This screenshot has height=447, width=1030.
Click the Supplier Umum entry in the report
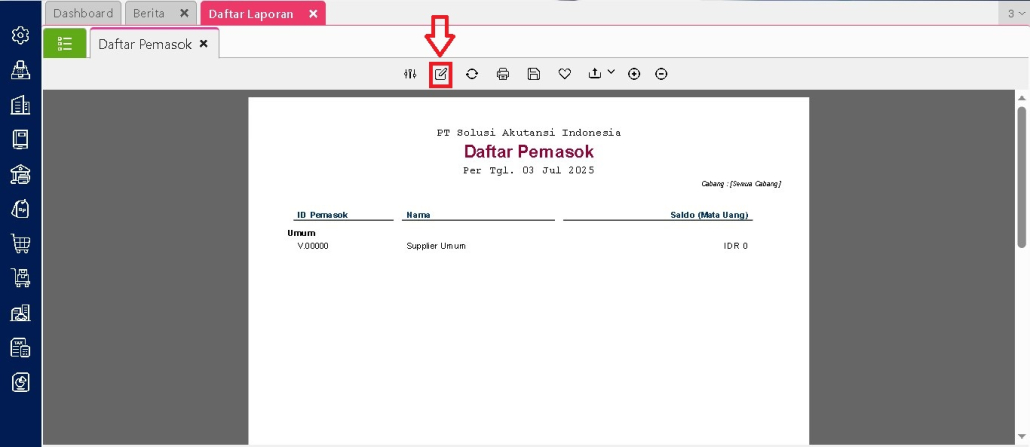click(x=436, y=246)
